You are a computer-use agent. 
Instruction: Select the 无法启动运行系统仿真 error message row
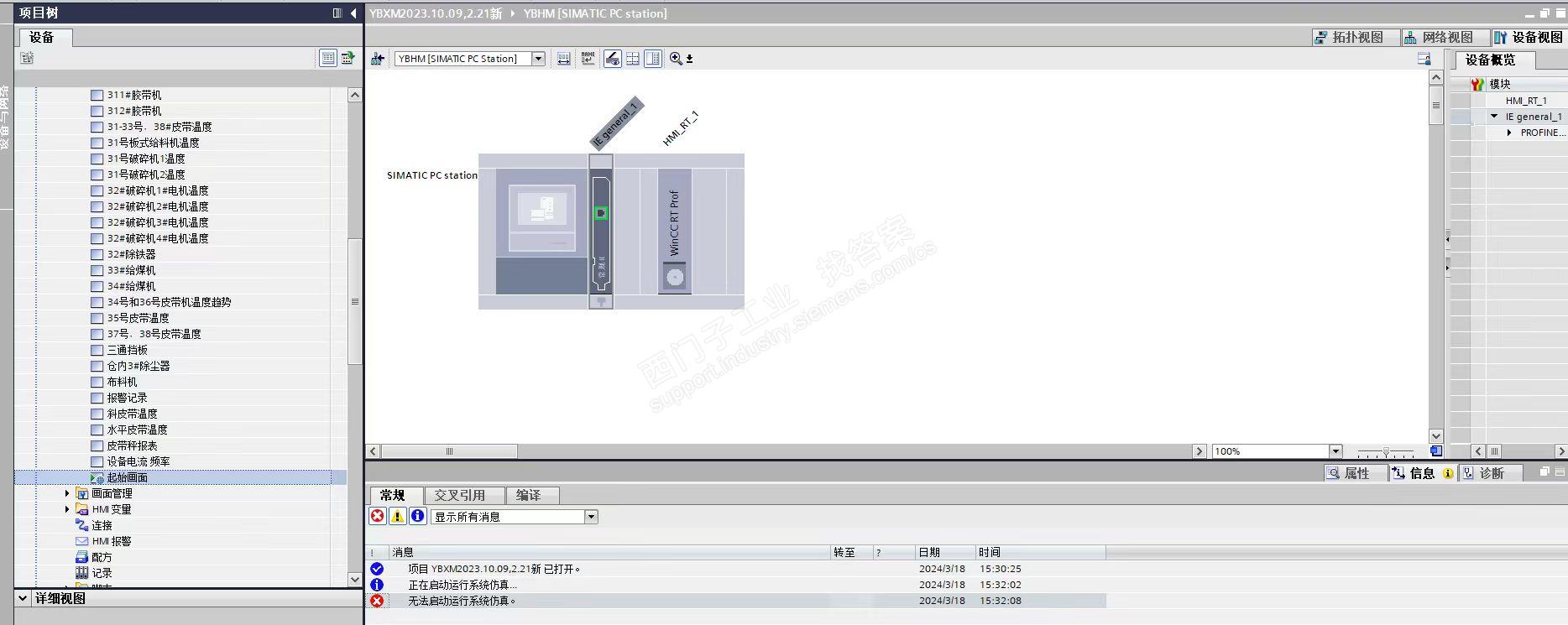[736, 601]
